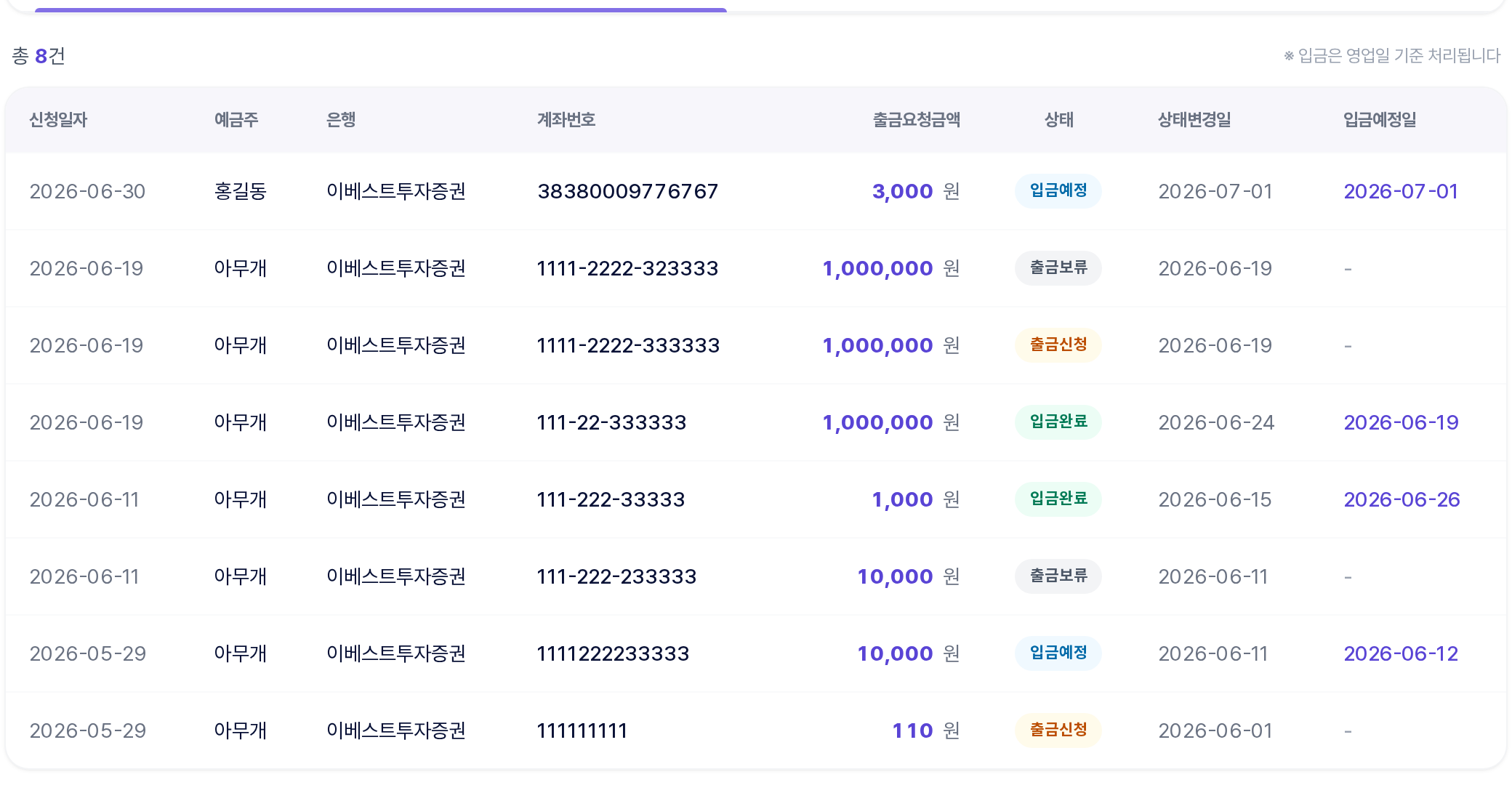Select the 입금예정일 column header
Screen dimensions: 1512x785
click(x=1380, y=120)
